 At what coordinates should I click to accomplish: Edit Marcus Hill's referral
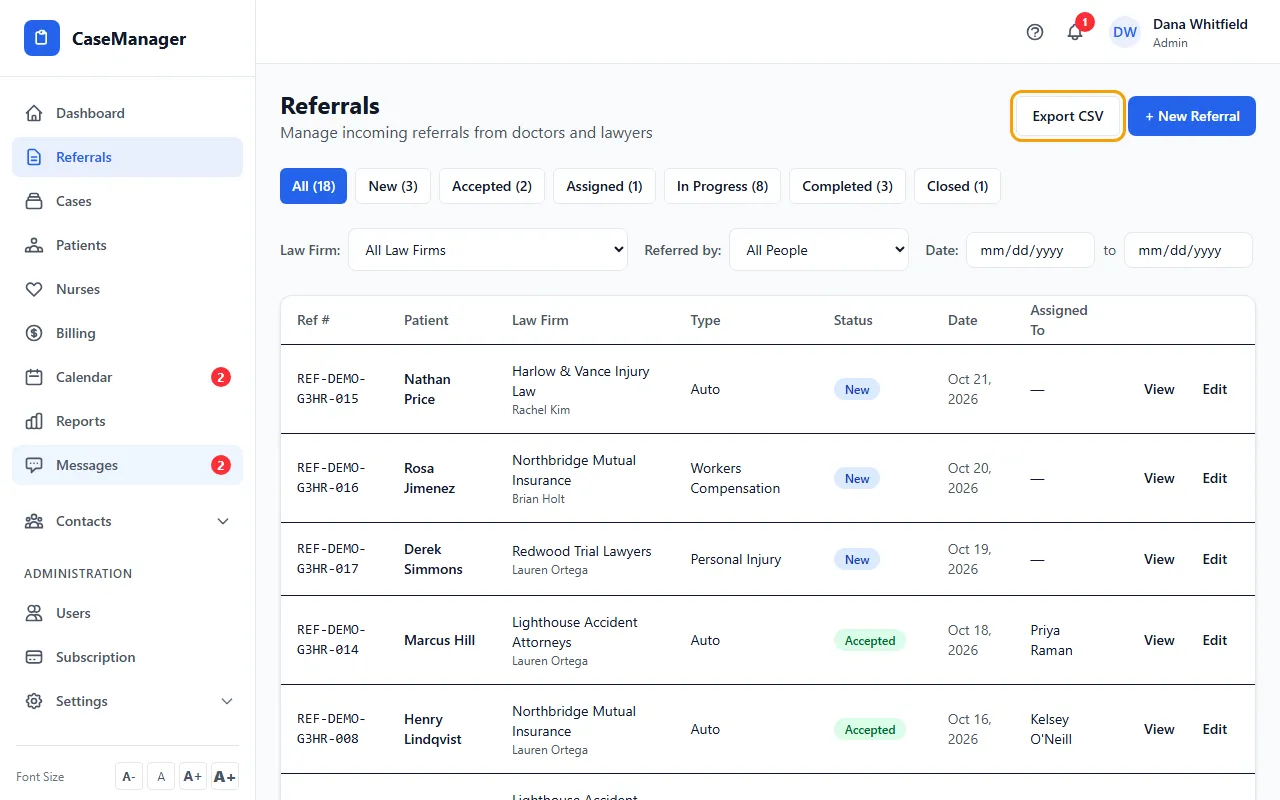coord(1214,640)
